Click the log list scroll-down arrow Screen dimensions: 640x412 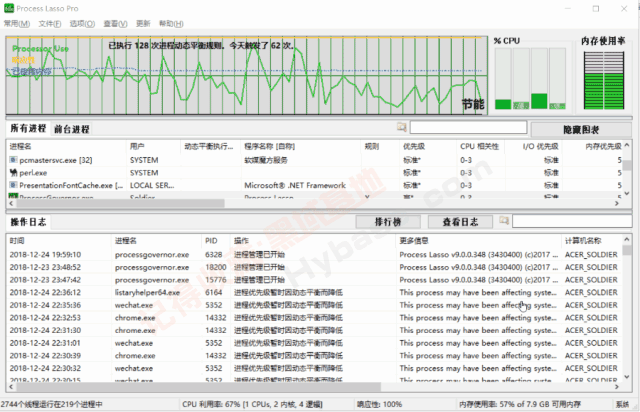tap(627, 376)
